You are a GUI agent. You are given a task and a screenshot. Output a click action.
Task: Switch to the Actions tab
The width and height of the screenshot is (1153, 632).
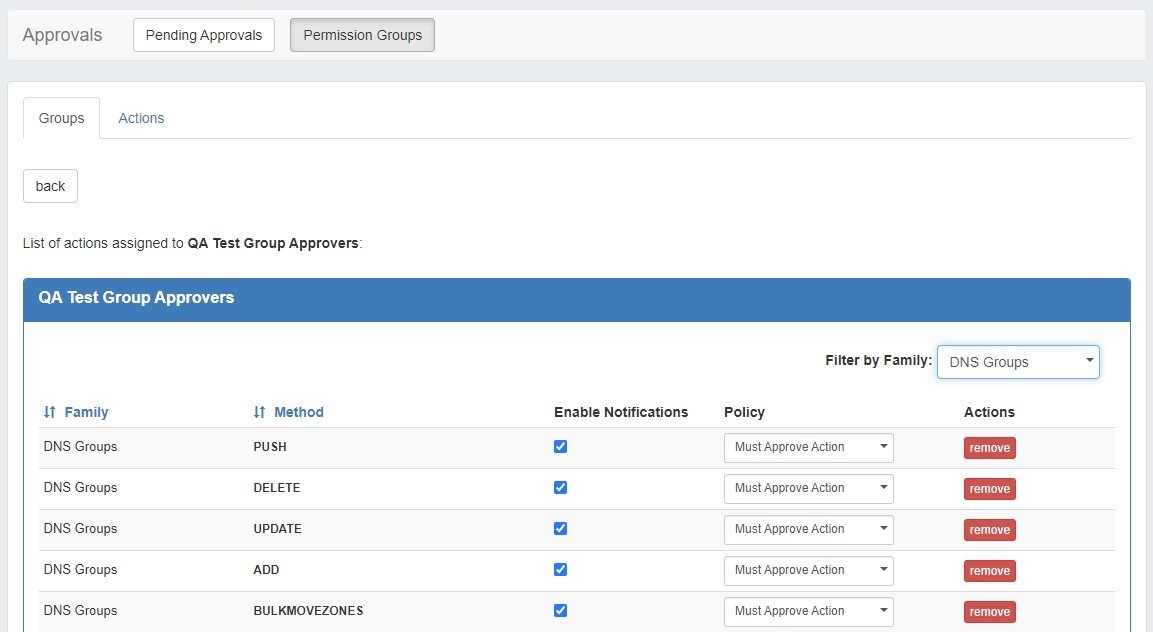click(141, 118)
